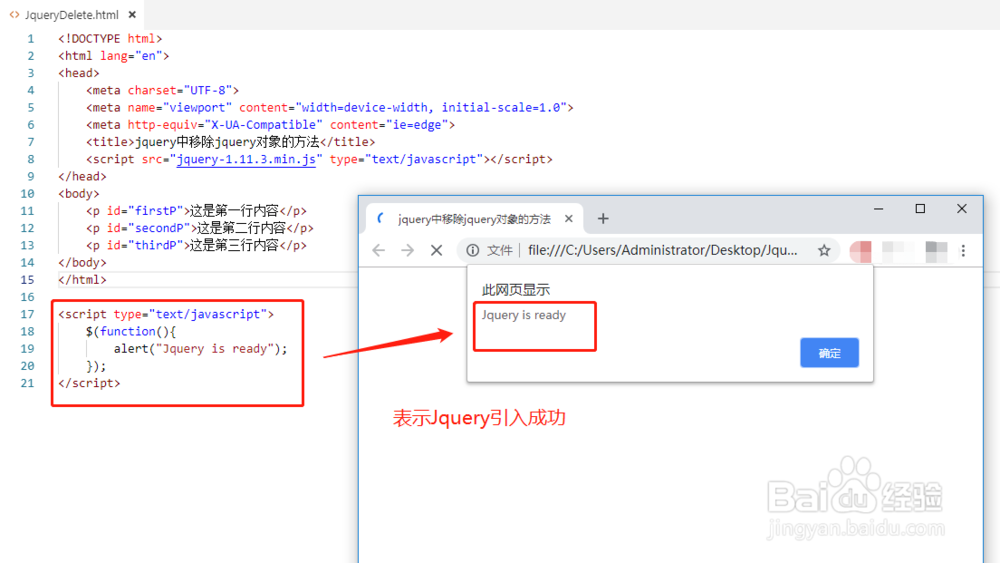Click the closing </head> tag line
The width and height of the screenshot is (1000, 563).
82,177
